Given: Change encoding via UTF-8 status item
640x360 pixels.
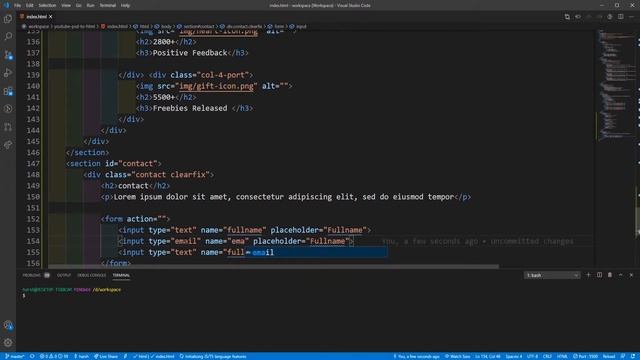Looking at the screenshot, I should [532, 356].
